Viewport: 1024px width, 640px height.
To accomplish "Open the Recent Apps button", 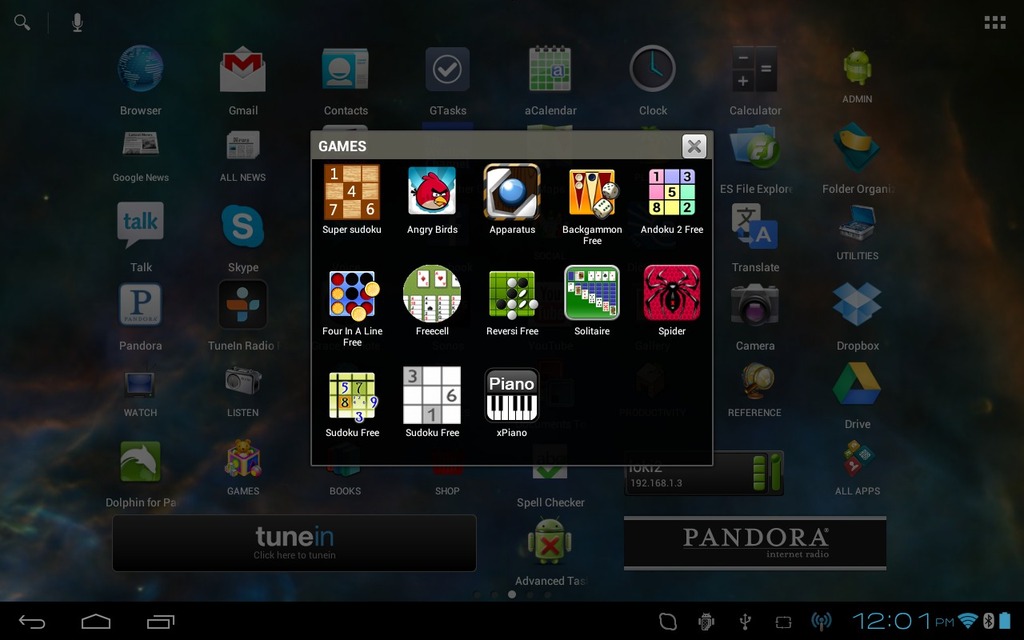I will pyautogui.click(x=161, y=622).
